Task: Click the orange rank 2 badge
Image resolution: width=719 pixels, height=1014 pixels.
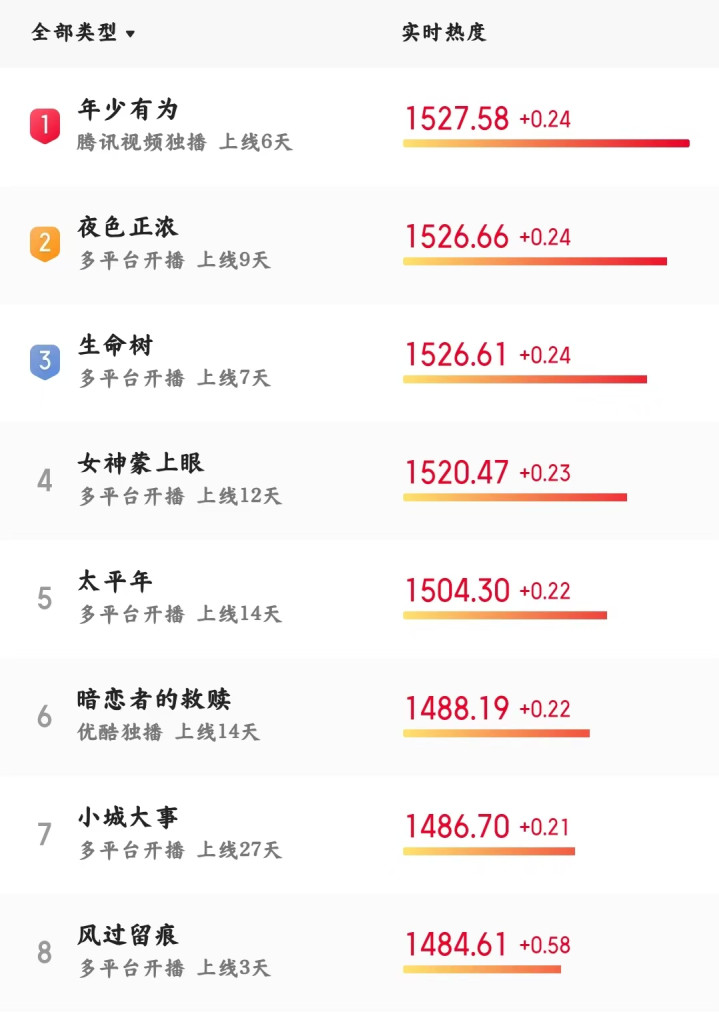Action: tap(44, 243)
